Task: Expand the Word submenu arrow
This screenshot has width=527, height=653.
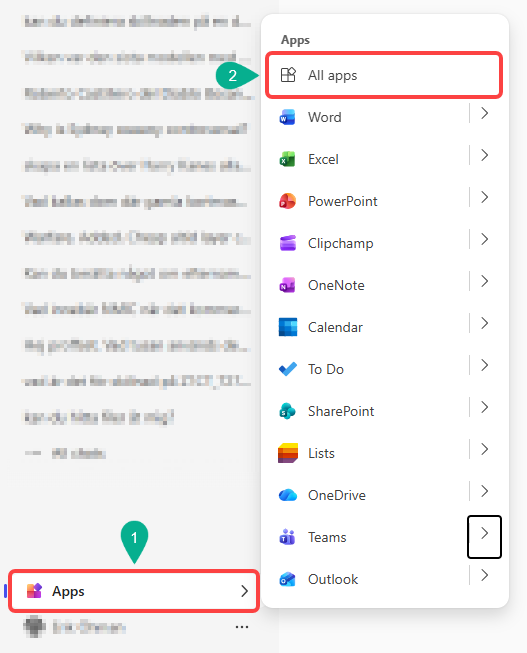Action: tap(484, 113)
